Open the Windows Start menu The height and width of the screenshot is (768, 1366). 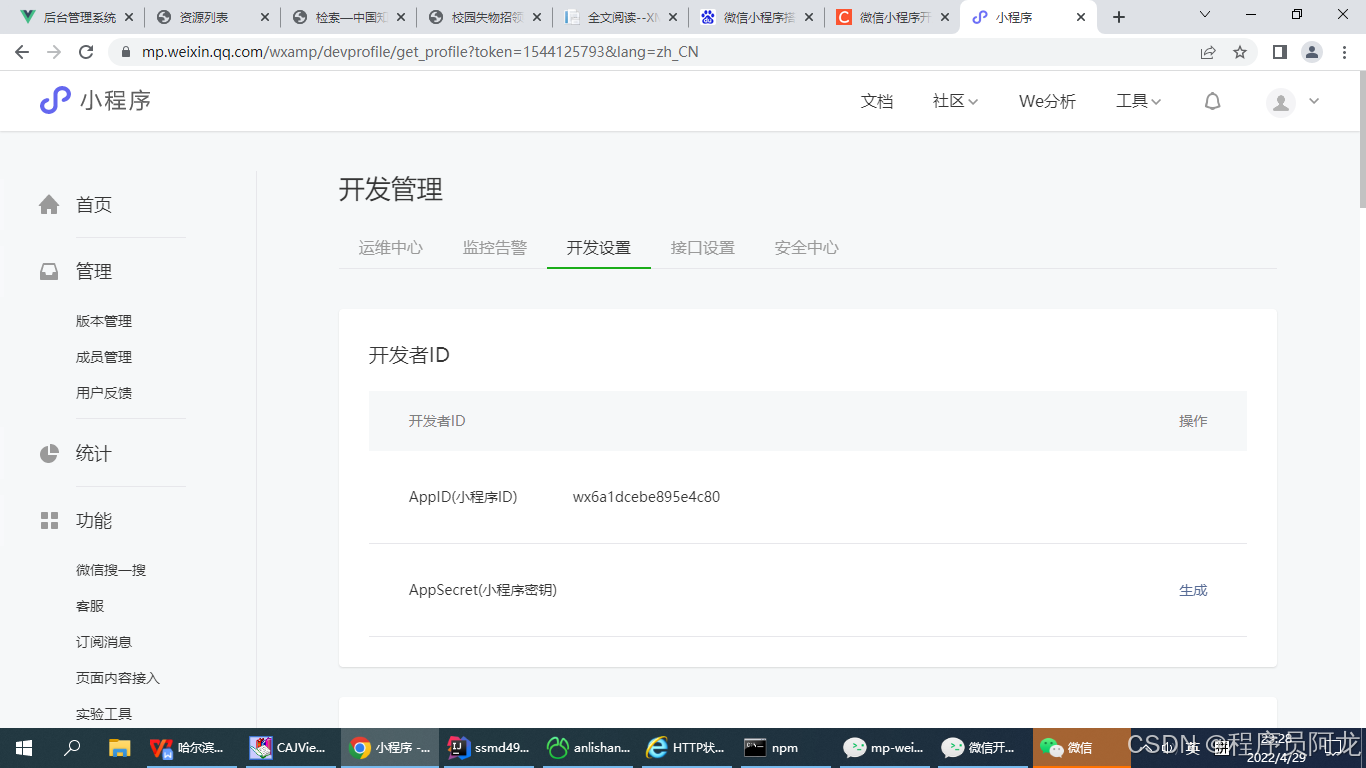tap(24, 748)
